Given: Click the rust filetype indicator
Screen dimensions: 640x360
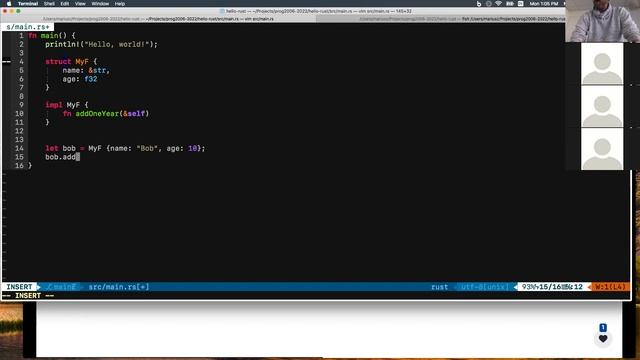Looking at the screenshot, I should [439, 287].
